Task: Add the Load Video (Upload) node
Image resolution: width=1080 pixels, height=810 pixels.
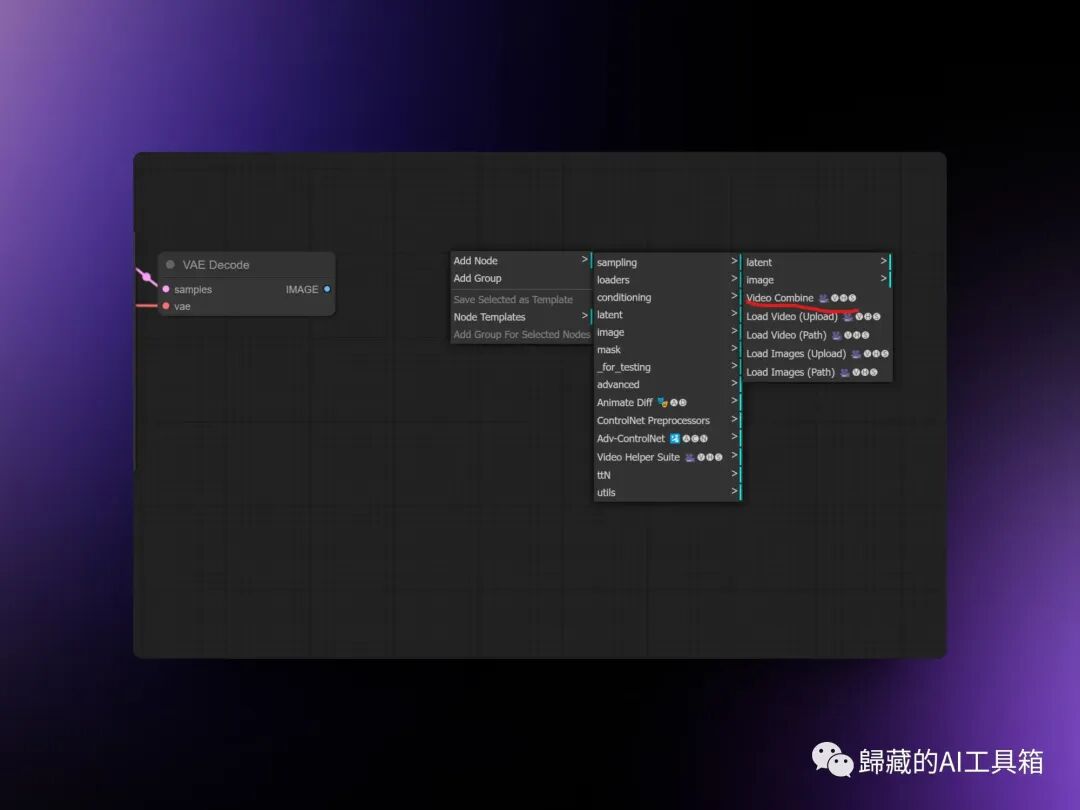Action: click(817, 316)
